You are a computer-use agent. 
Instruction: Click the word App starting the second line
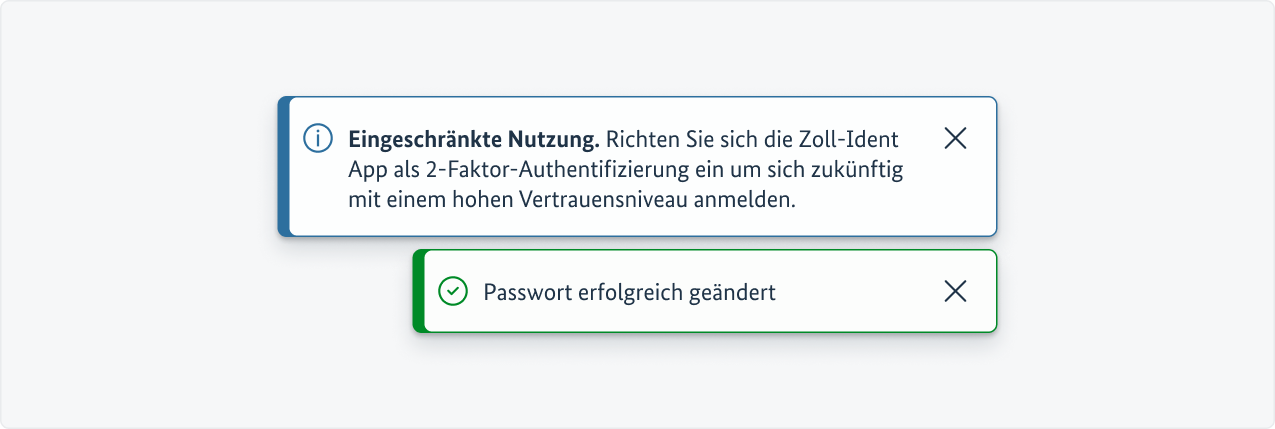point(367,169)
